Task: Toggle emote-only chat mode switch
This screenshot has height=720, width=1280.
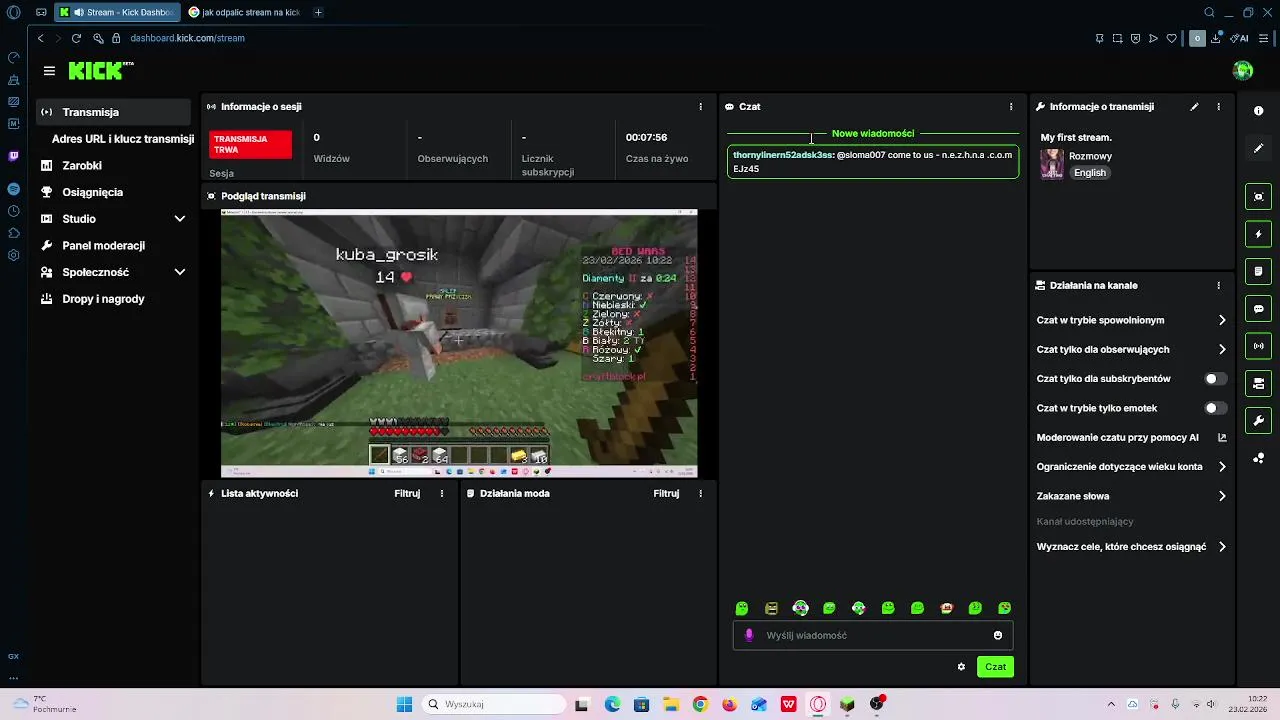Action: (1215, 408)
